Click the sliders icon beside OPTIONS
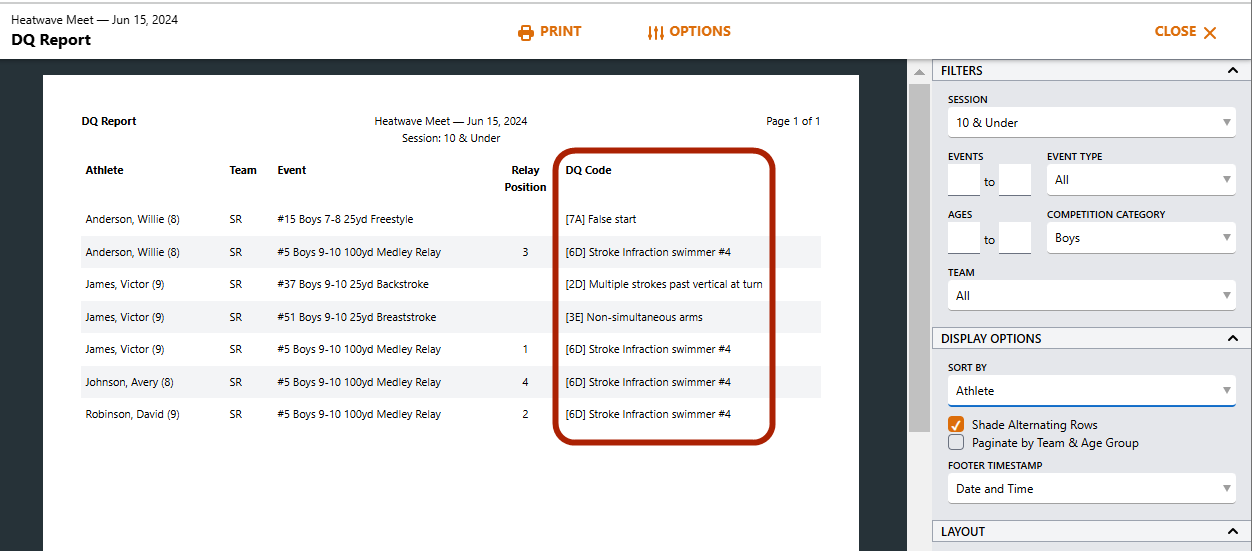 coord(656,32)
